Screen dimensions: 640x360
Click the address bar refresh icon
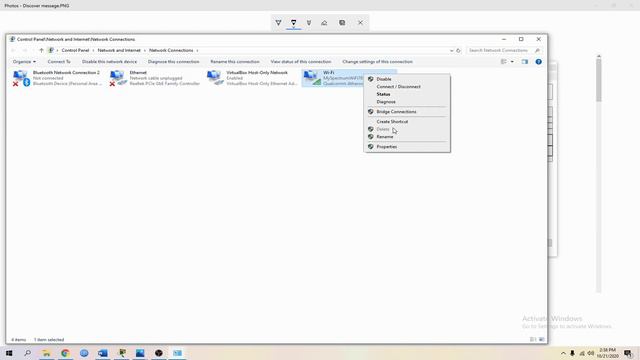tap(458, 51)
